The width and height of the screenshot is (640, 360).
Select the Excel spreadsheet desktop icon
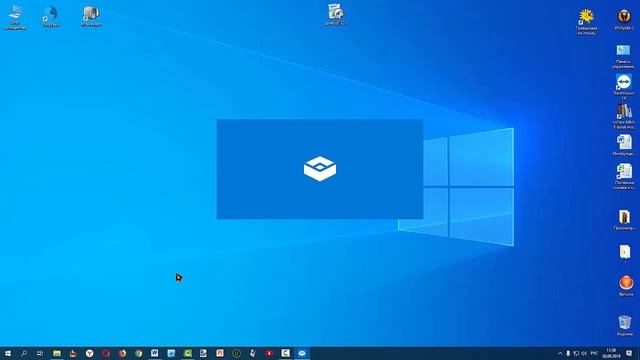tap(624, 177)
